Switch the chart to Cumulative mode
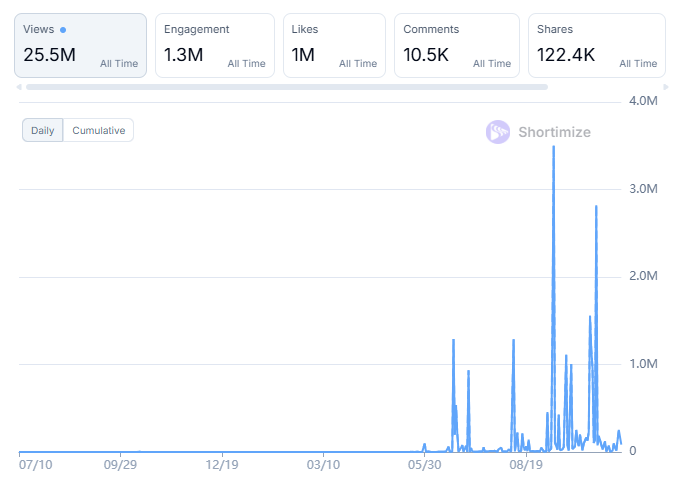Screen dimensions: 675x480 click(x=98, y=130)
